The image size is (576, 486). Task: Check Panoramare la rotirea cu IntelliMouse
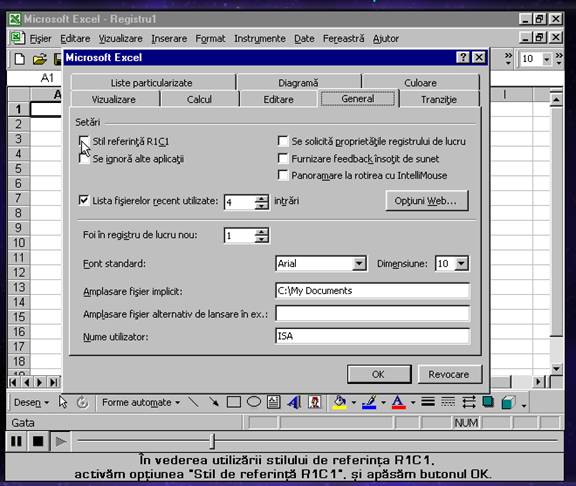pos(283,175)
